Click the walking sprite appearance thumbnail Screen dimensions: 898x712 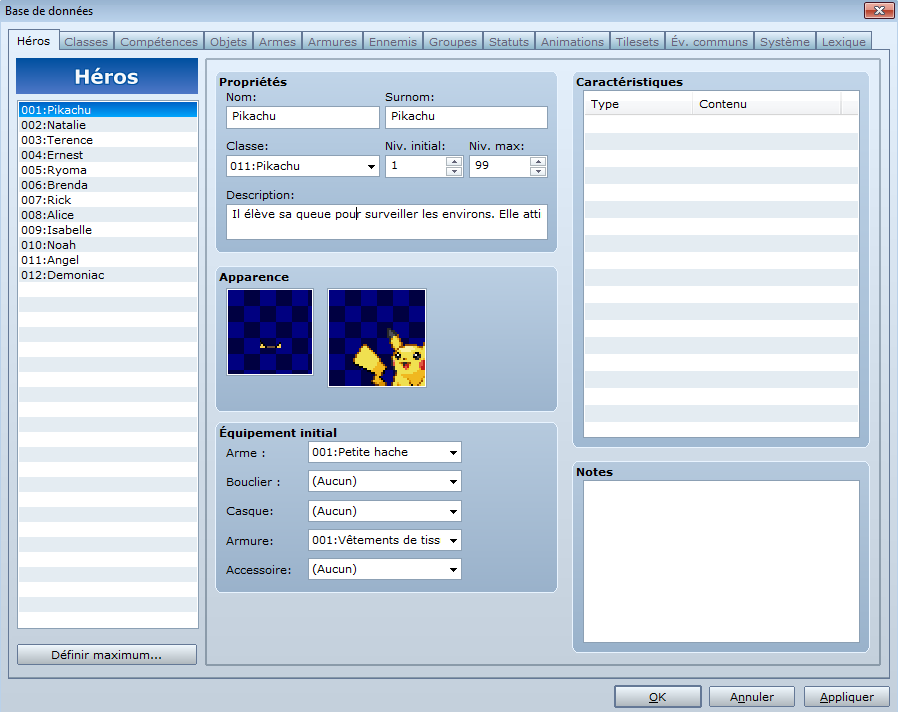270,332
